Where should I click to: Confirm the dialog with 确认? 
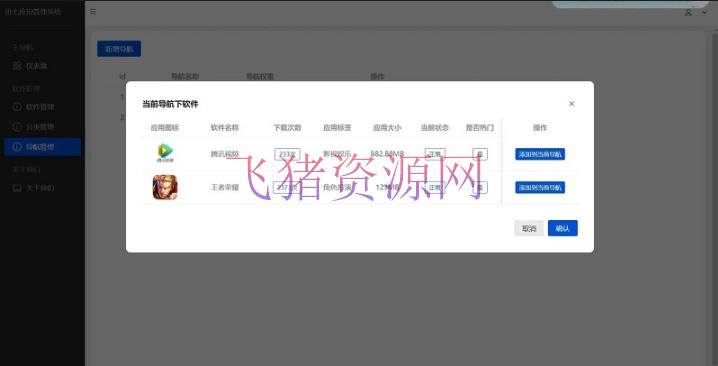(563, 228)
